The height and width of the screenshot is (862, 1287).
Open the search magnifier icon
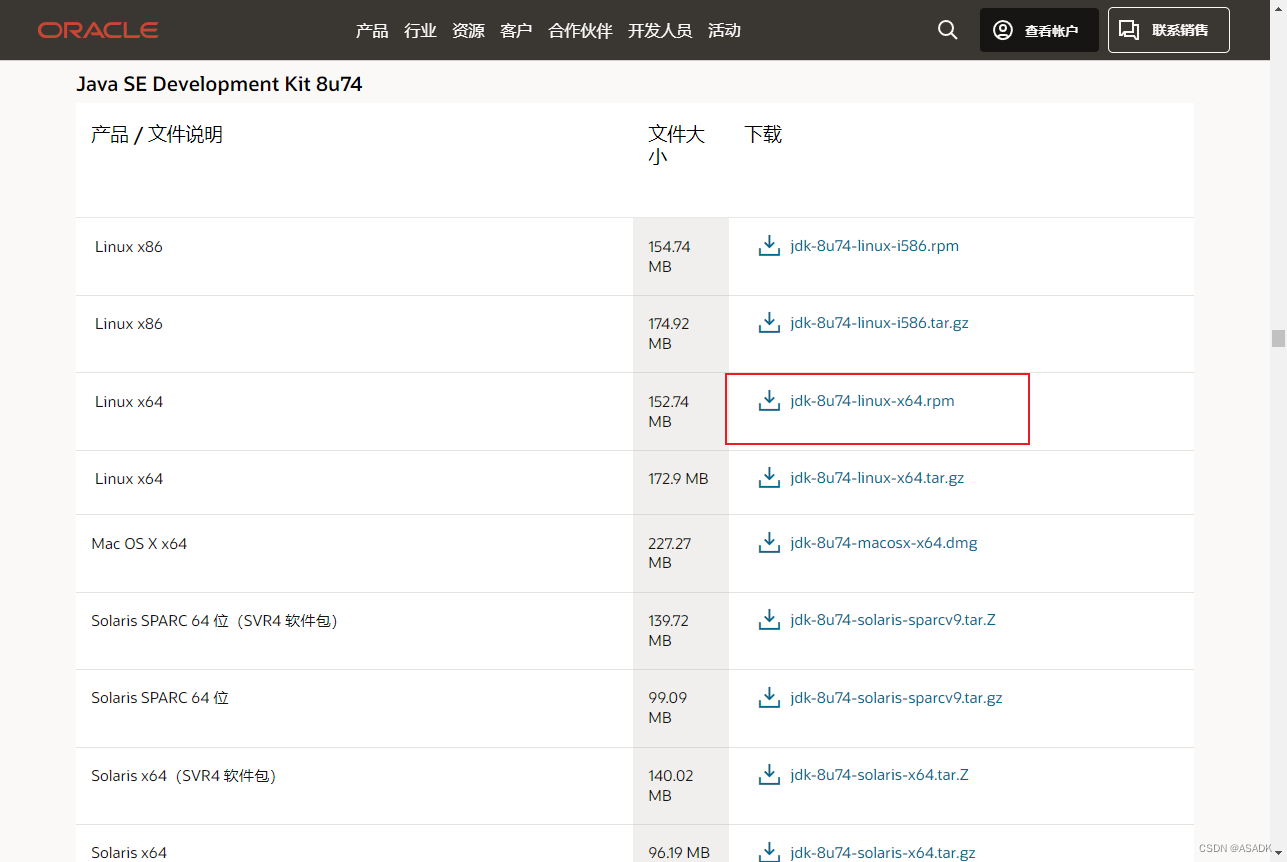[x=948, y=30]
